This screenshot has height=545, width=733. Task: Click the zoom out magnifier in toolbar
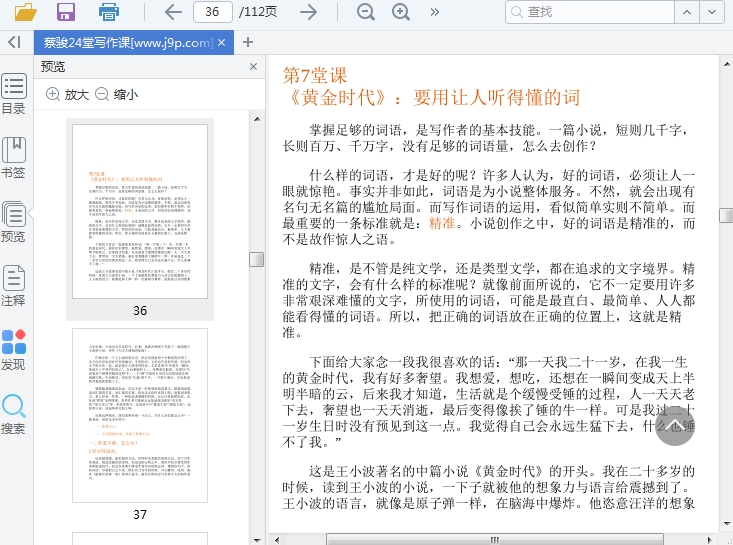366,12
